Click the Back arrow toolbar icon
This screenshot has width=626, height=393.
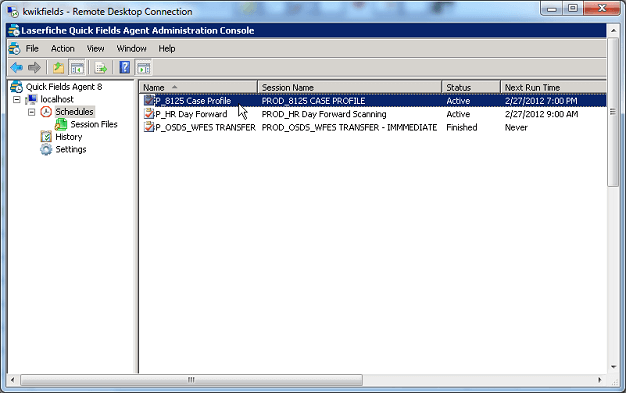(16, 67)
